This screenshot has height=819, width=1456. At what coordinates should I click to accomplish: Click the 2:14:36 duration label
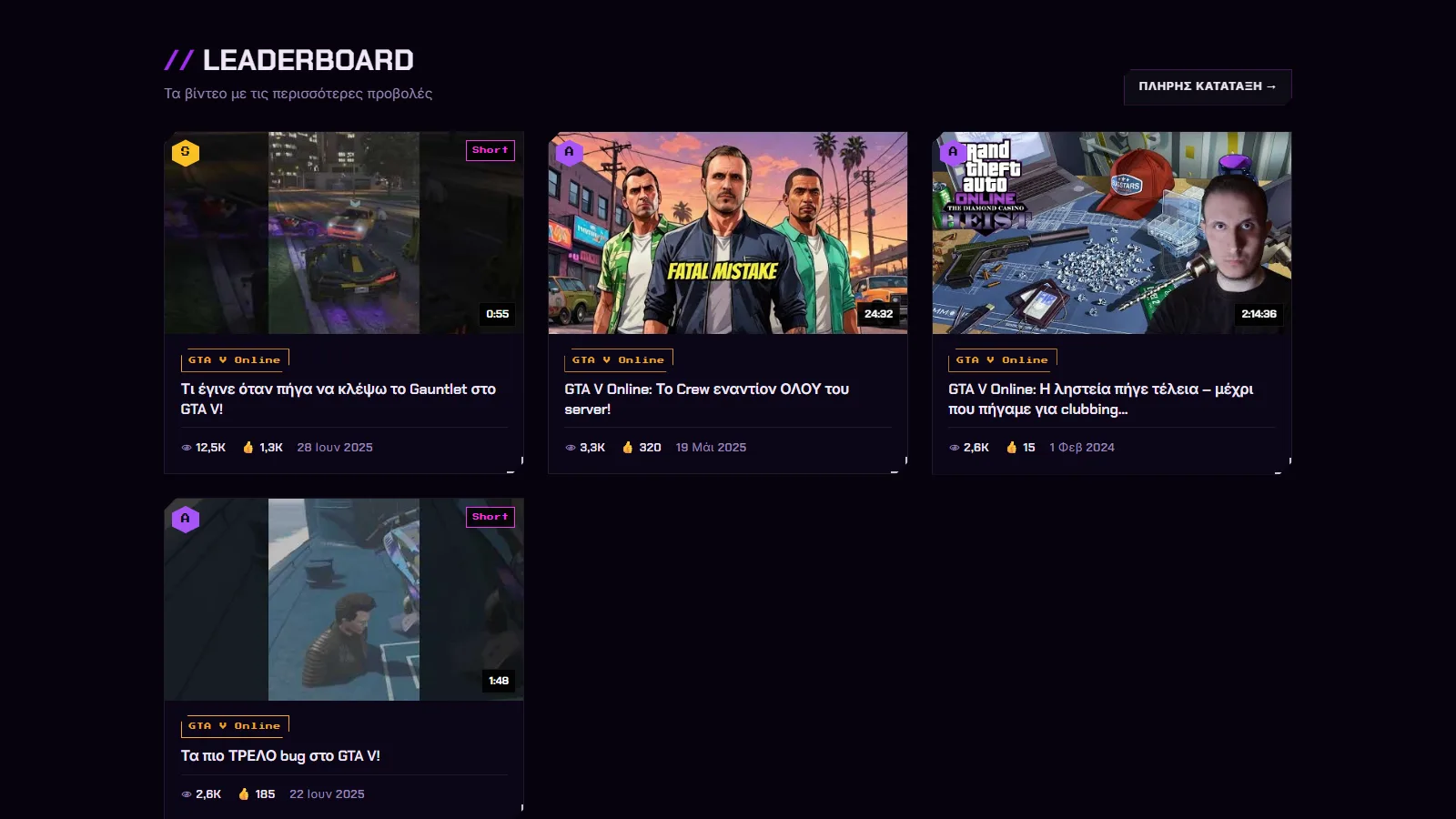[x=1259, y=314]
